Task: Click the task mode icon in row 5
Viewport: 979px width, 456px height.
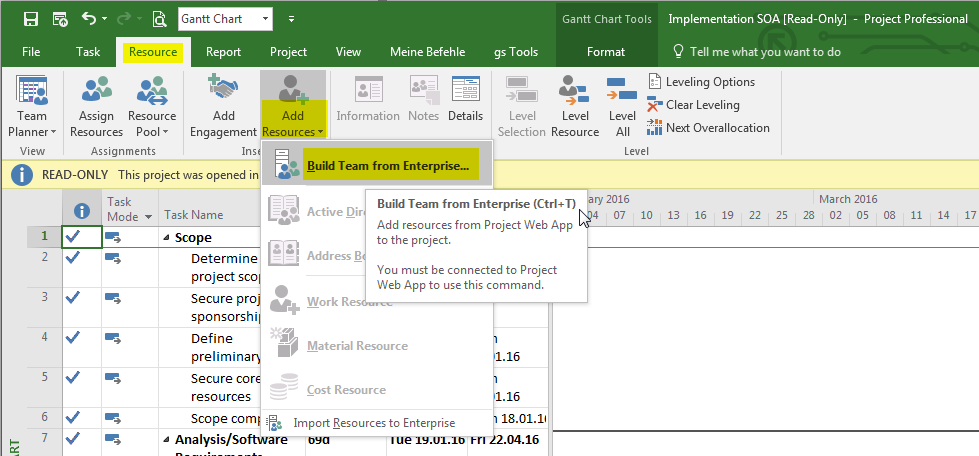Action: 112,377
